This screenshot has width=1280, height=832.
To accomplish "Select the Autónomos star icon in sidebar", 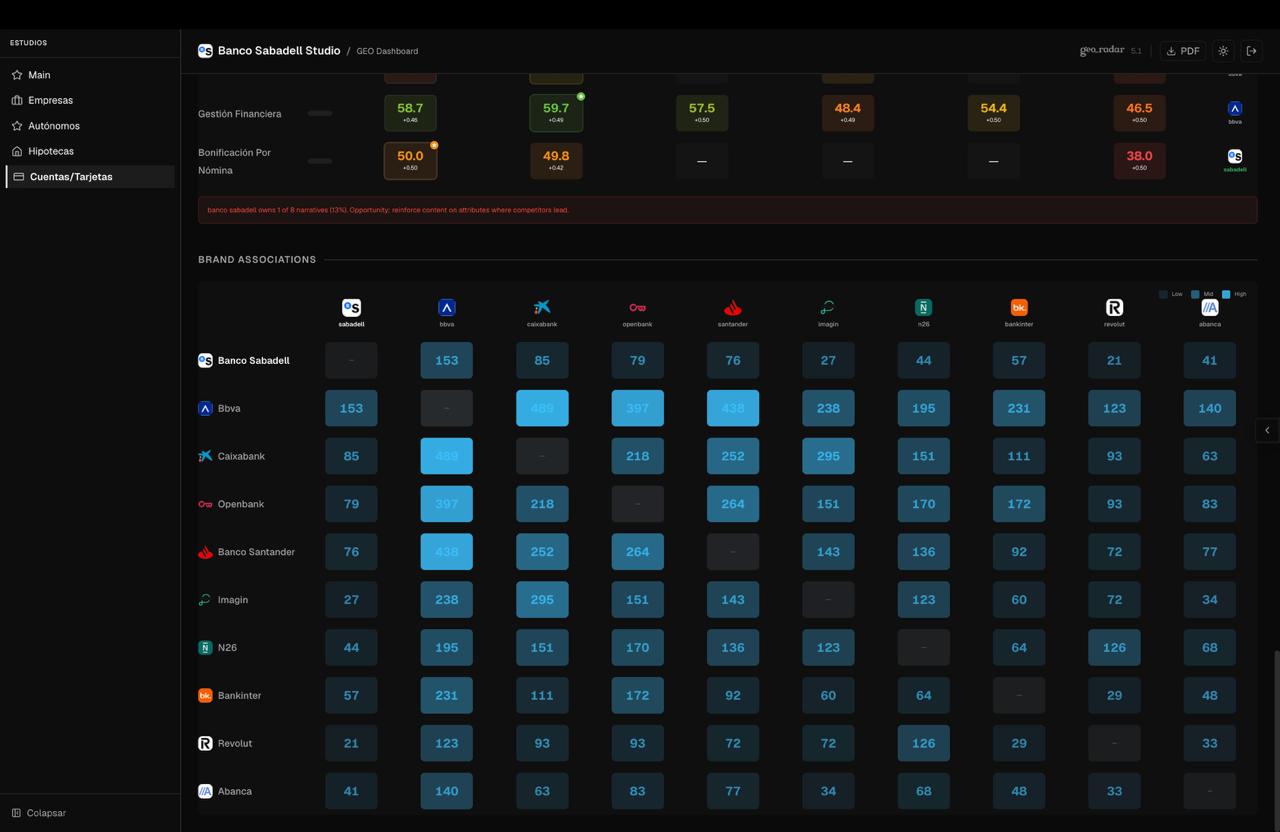I will 17,126.
